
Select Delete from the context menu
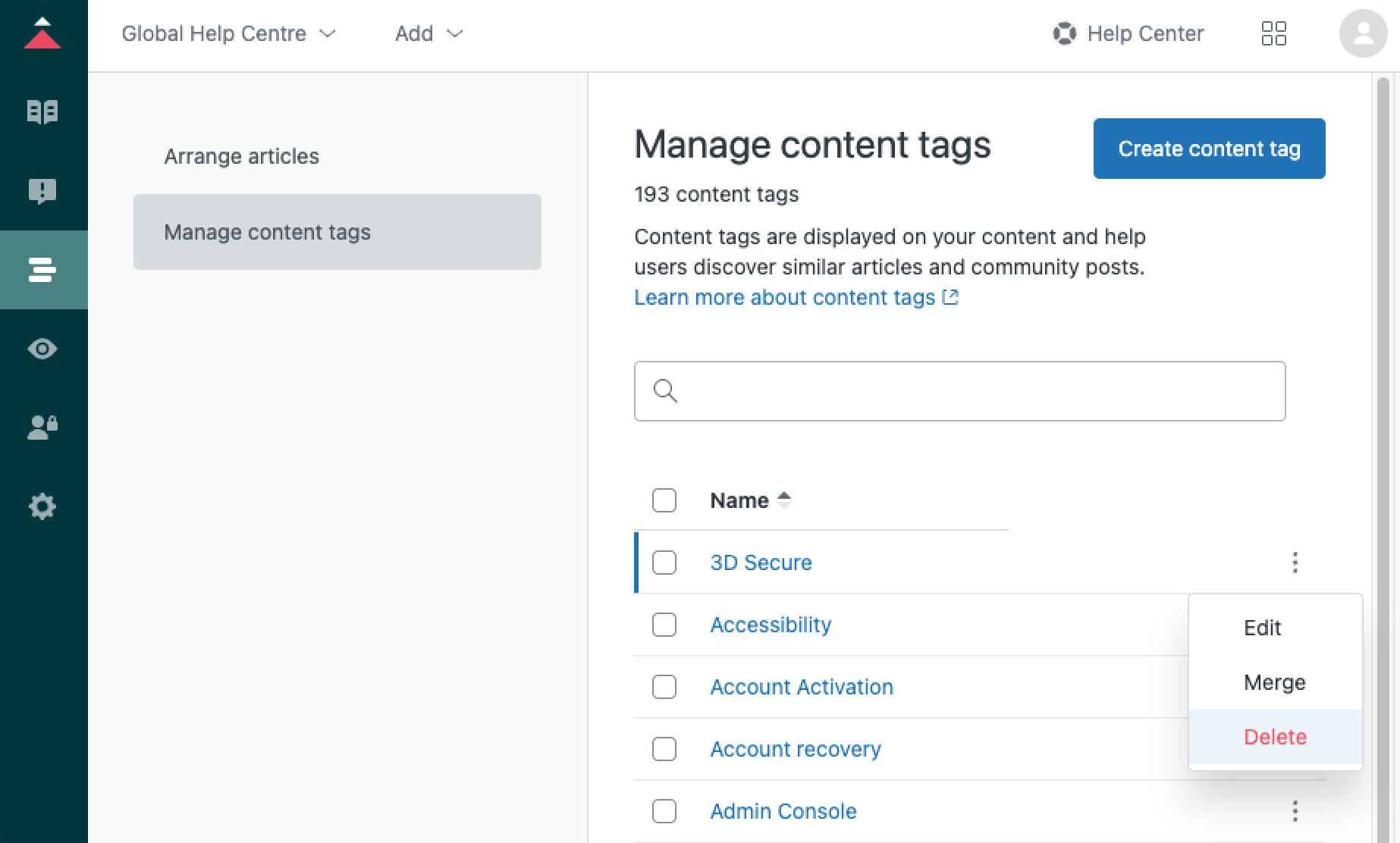click(x=1274, y=736)
